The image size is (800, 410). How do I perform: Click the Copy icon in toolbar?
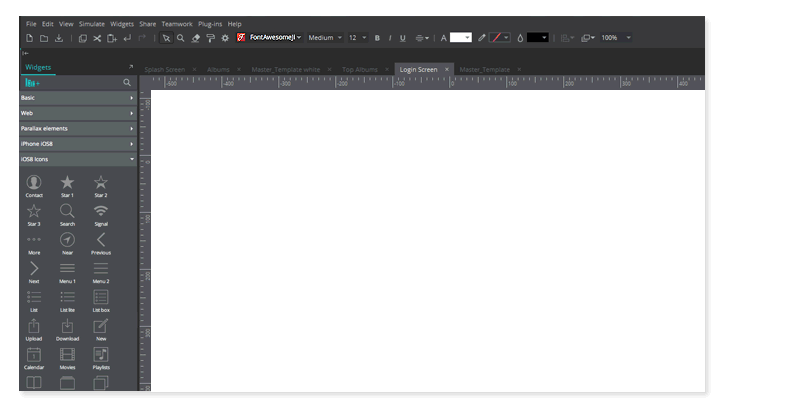[82, 38]
